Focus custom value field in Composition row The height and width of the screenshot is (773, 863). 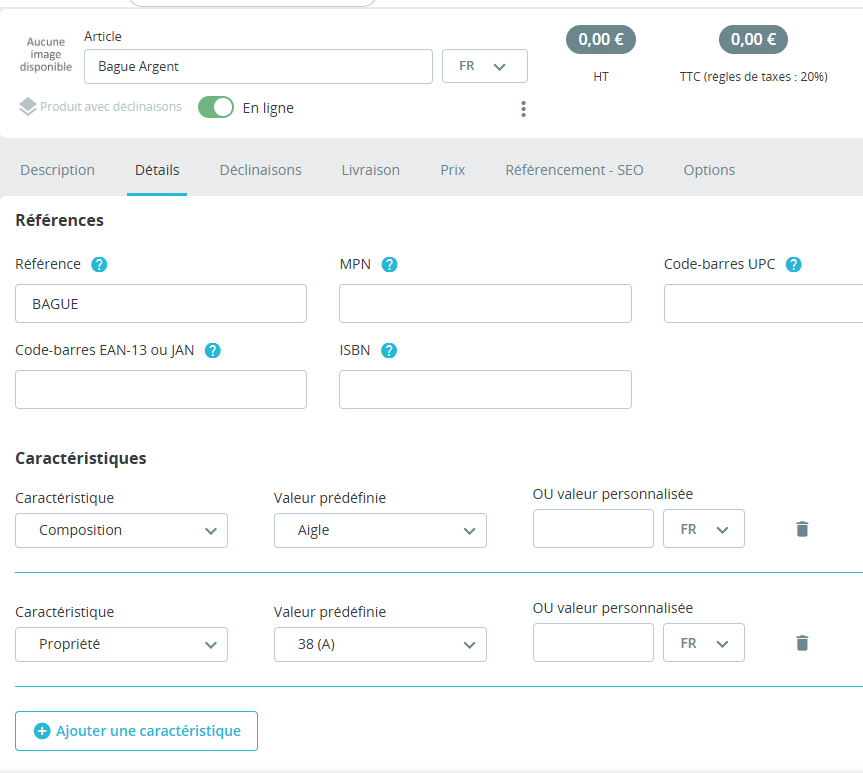point(593,529)
